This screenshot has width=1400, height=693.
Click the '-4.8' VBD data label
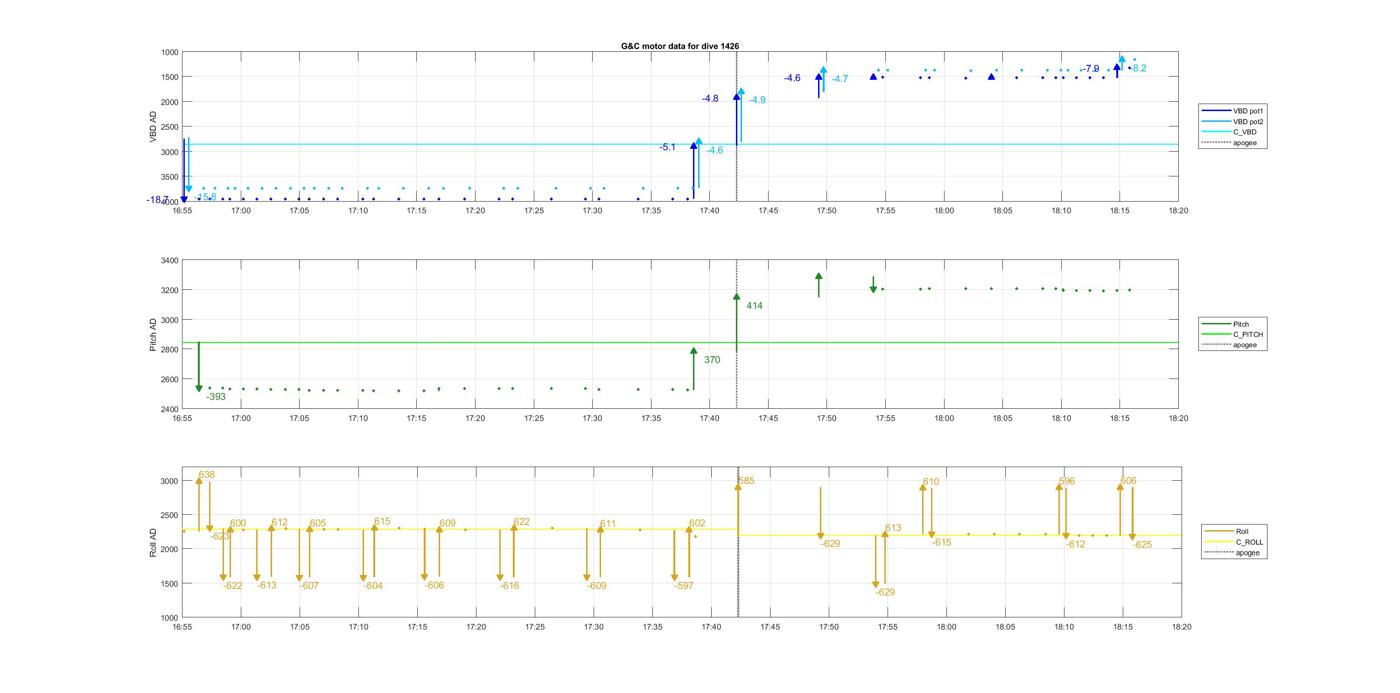[x=710, y=99]
